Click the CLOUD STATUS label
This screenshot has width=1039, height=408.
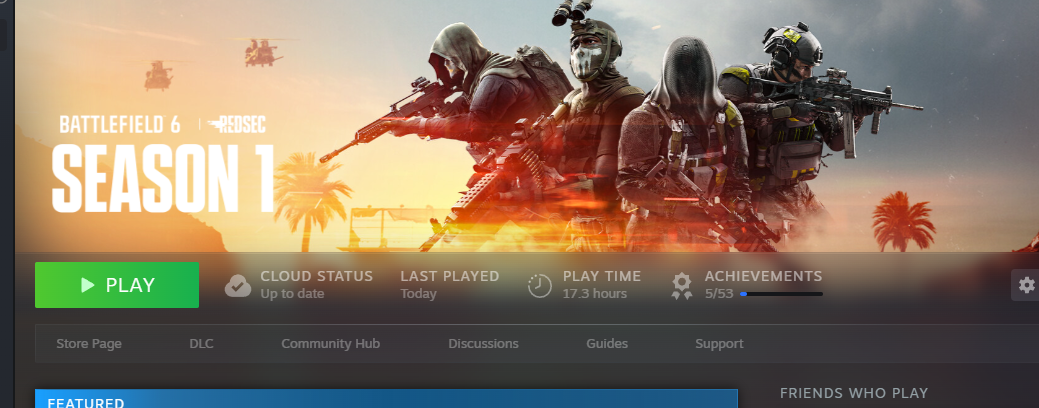pyautogui.click(x=316, y=276)
